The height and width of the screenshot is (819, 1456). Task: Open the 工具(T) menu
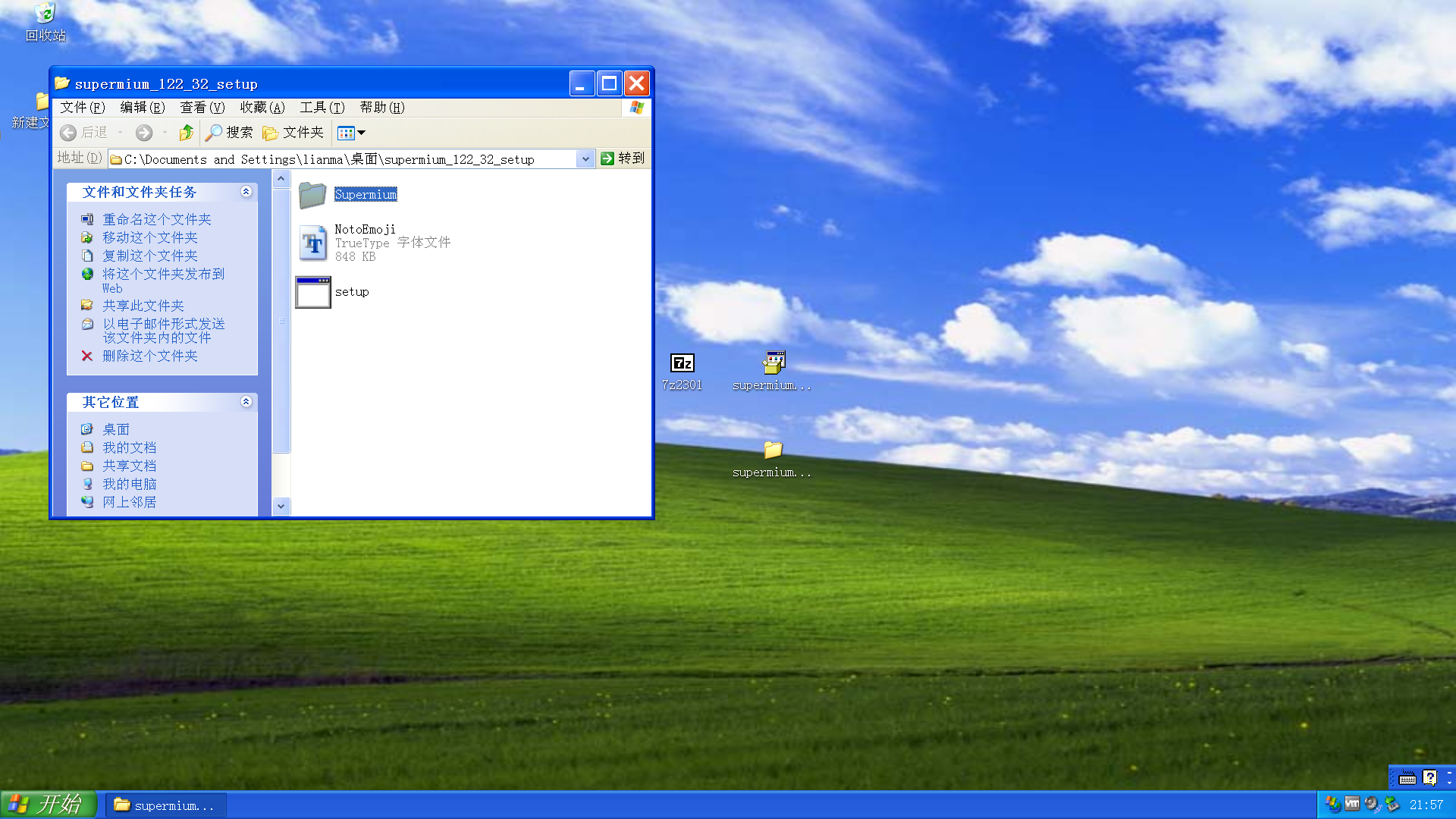[x=322, y=108]
